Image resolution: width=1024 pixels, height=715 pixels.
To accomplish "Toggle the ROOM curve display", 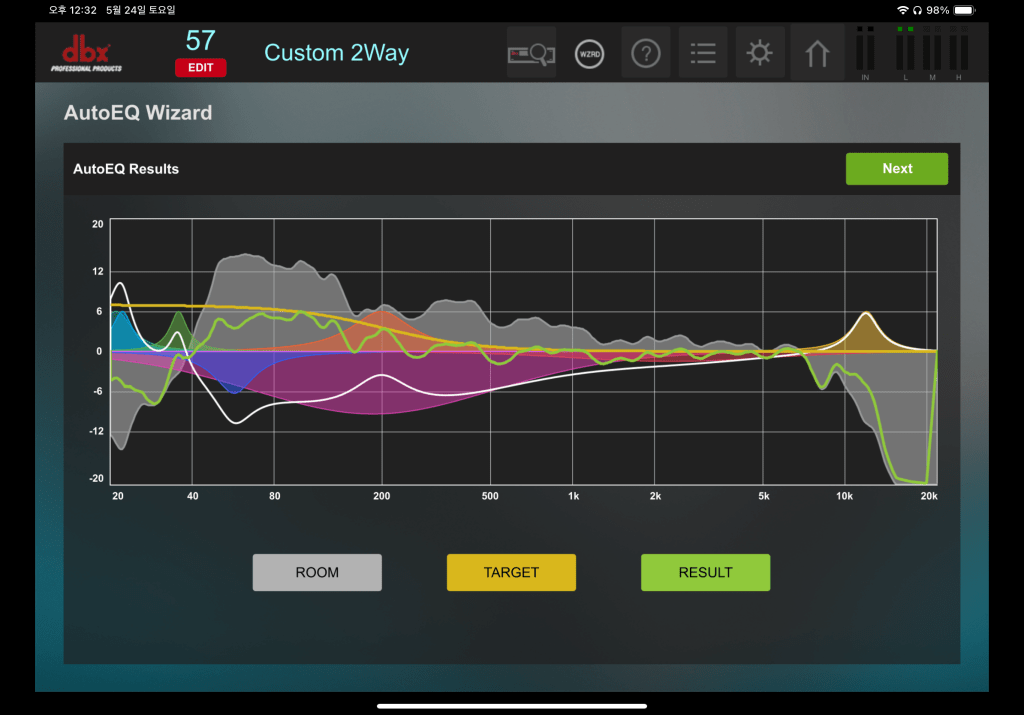I will point(317,572).
